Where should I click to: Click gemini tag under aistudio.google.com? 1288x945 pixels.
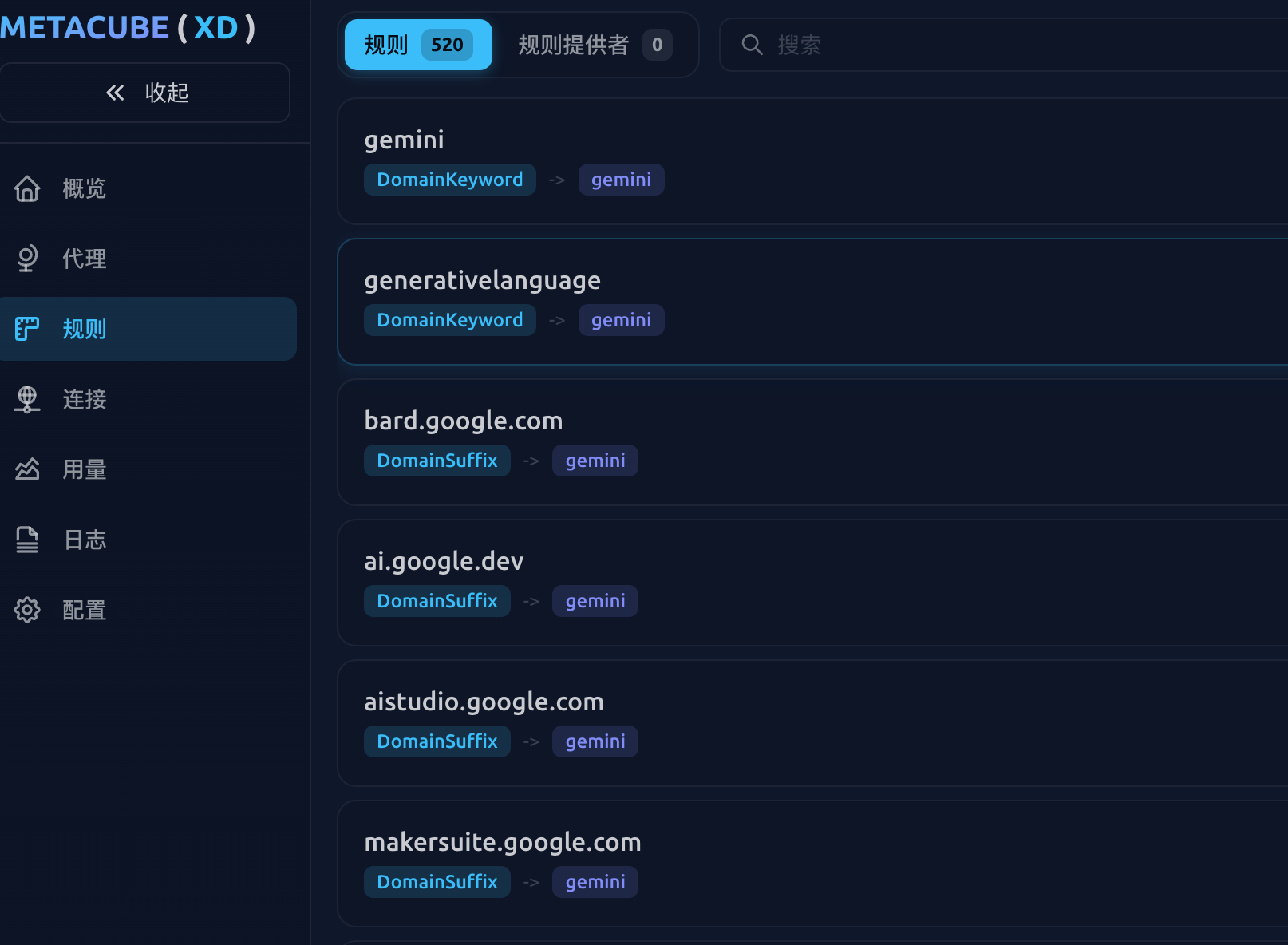click(x=595, y=741)
